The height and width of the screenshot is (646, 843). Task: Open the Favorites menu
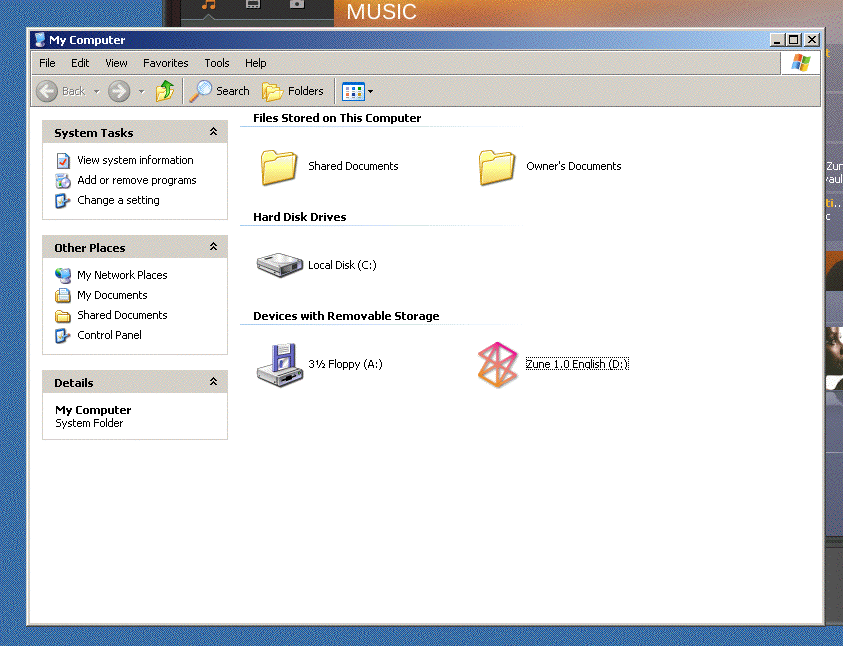165,63
